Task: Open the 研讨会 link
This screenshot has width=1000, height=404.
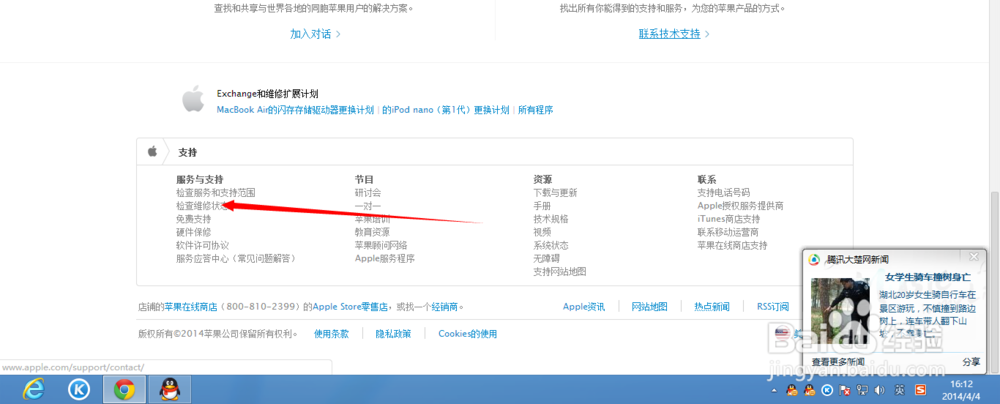Action: click(x=368, y=192)
